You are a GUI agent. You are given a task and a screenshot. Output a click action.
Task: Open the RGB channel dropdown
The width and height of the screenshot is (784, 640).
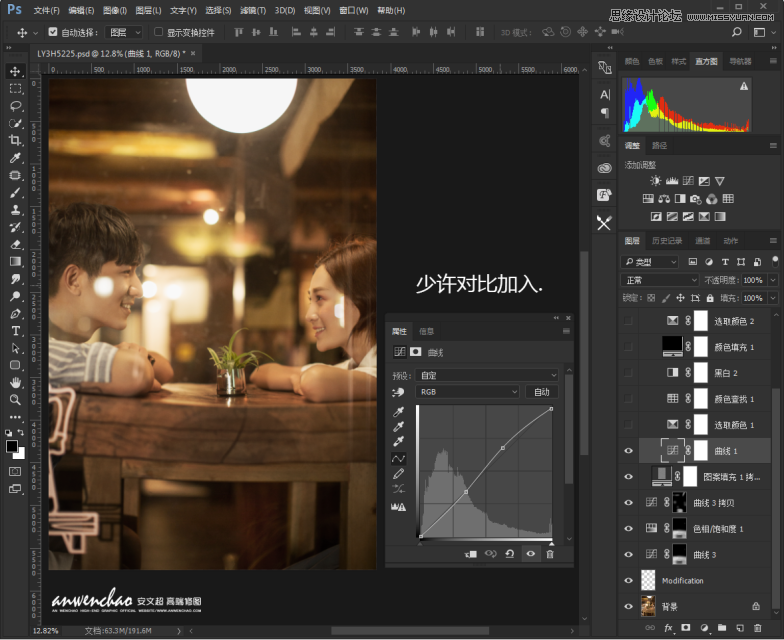pos(467,392)
